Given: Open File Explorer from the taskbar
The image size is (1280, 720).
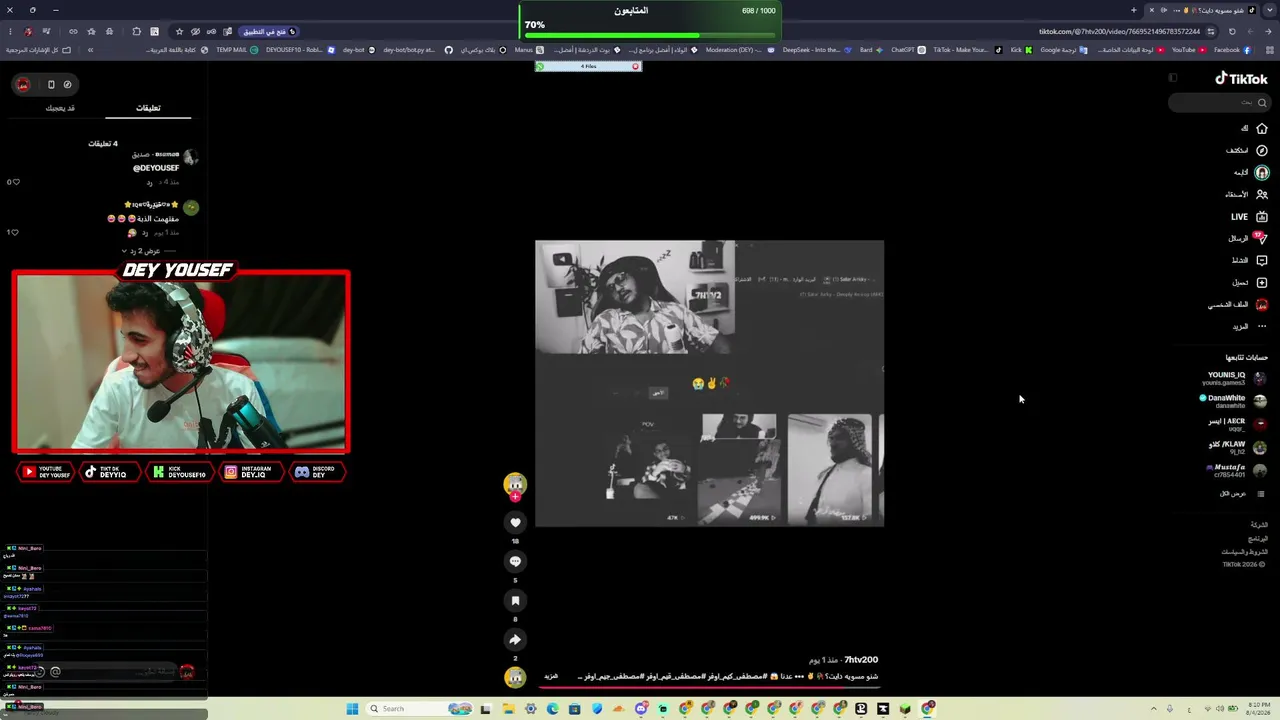Looking at the screenshot, I should (x=508, y=709).
